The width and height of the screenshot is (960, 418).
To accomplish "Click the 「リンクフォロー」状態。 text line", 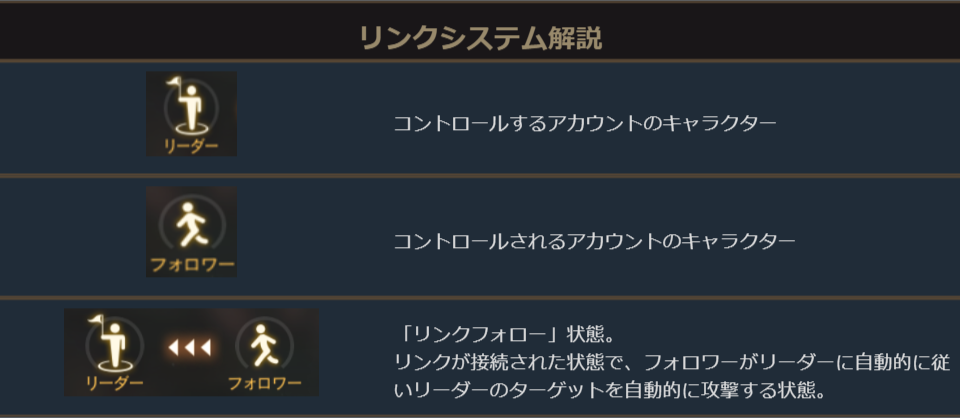I will pyautogui.click(x=496, y=331).
